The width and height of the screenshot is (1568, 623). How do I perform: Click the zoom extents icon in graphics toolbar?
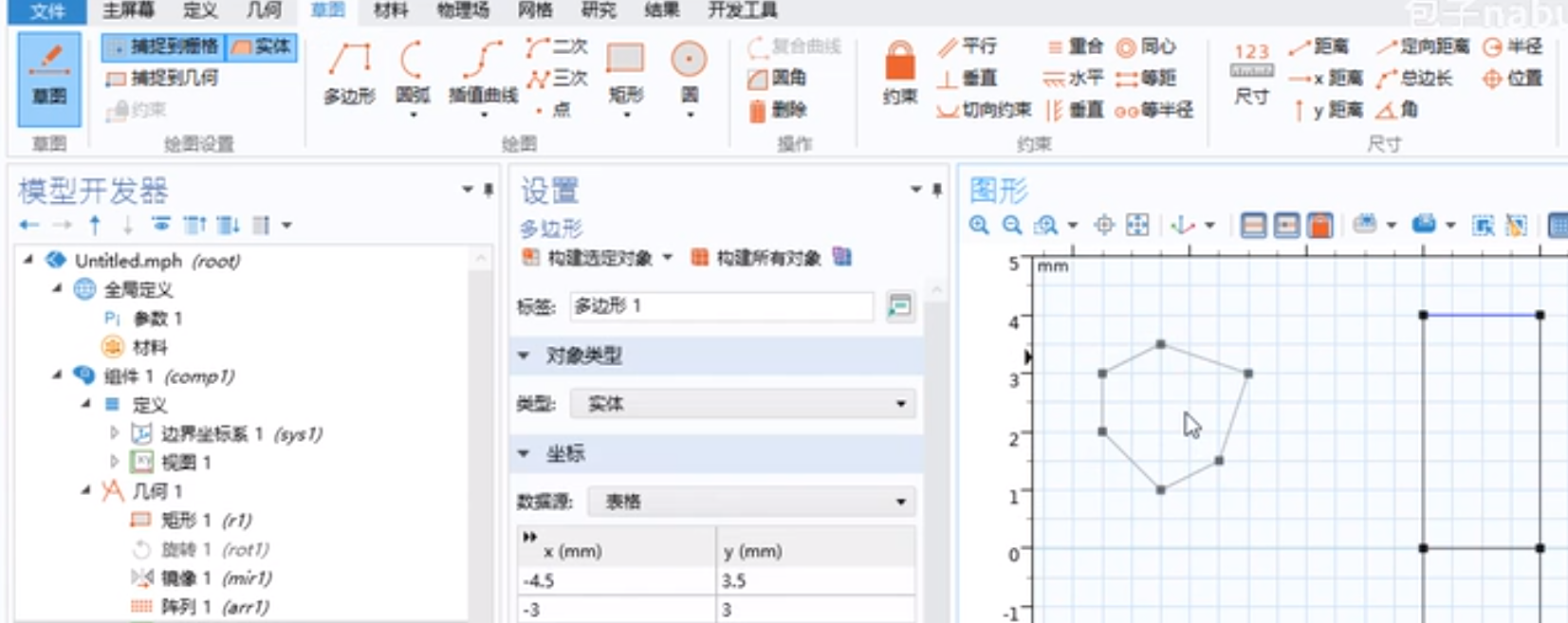point(1137,225)
